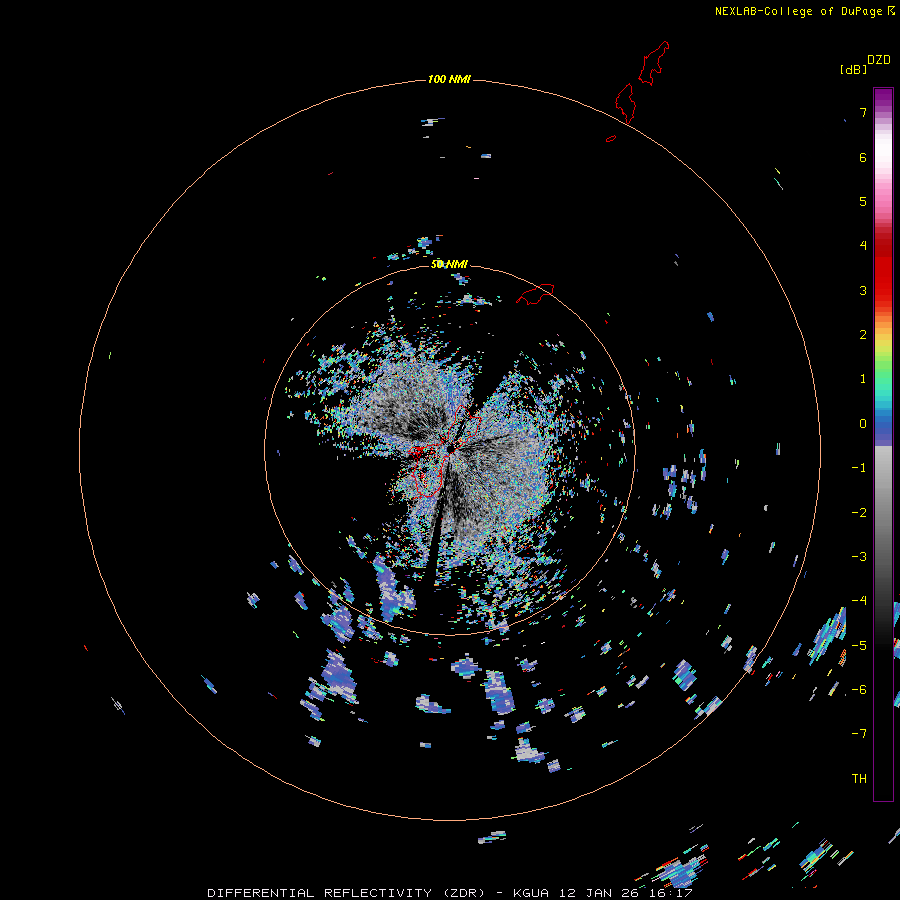Click the 16:17 timestamp in the caption
900x900 pixels.
[x=670, y=893]
